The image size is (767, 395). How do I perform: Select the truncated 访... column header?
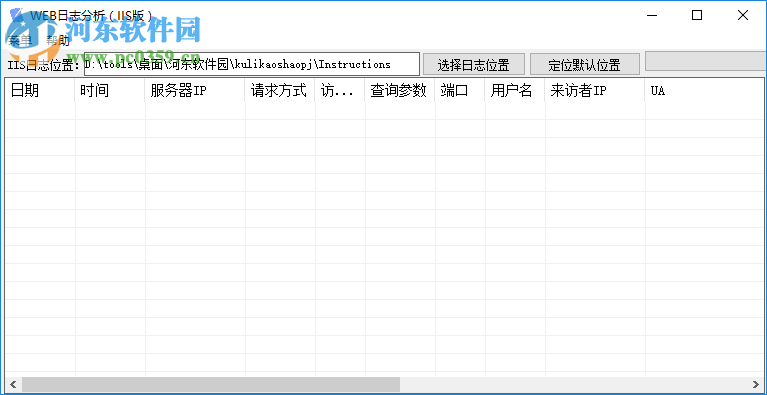(x=340, y=91)
